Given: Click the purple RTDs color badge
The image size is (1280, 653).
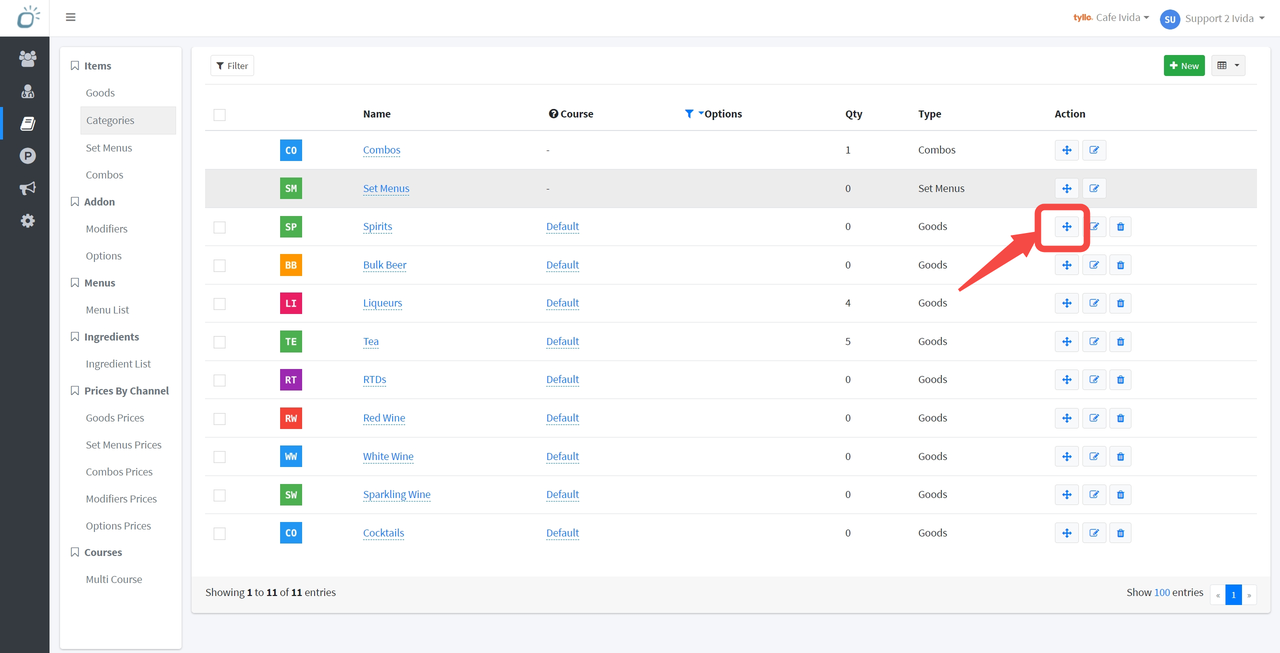Looking at the screenshot, I should (290, 380).
